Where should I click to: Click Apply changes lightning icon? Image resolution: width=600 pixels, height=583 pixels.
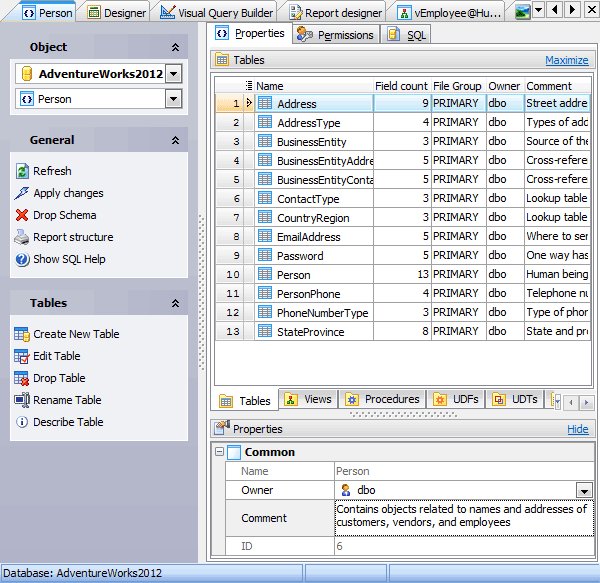click(x=22, y=193)
